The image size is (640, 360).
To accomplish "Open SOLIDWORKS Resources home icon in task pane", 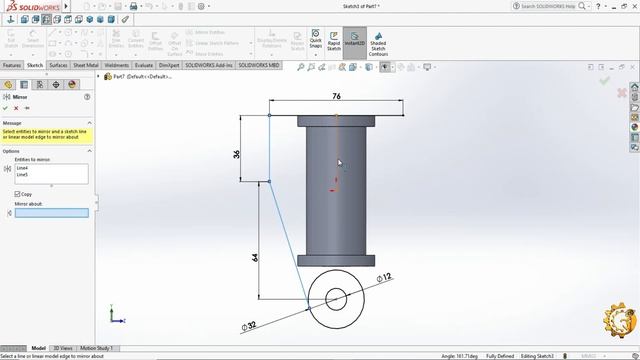I will 634,87.
